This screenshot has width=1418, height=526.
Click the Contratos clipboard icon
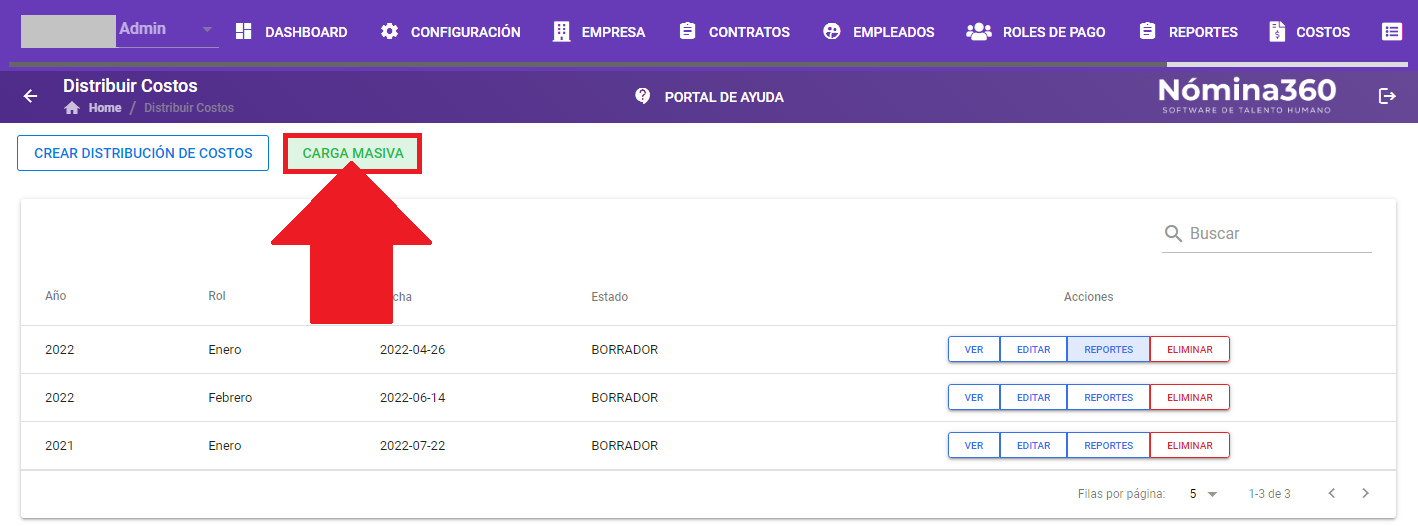point(687,32)
